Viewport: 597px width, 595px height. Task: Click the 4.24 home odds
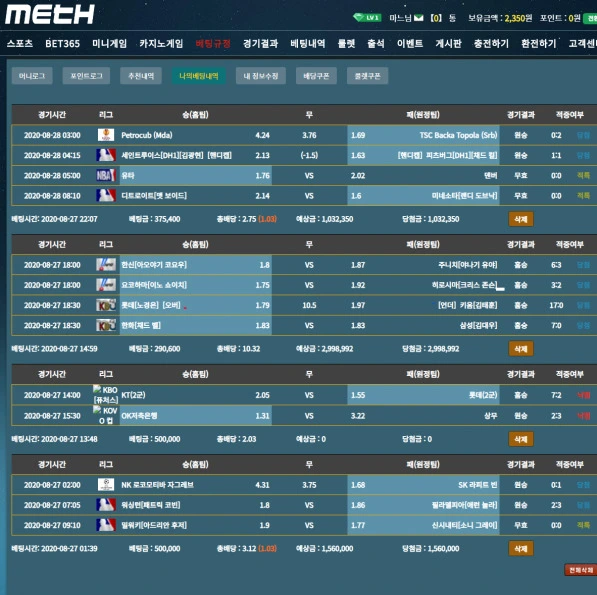coord(262,135)
